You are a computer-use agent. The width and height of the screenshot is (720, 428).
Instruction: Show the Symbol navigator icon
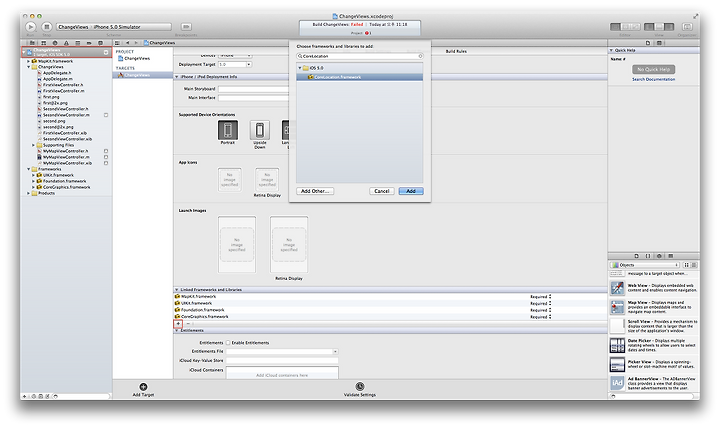[44, 43]
